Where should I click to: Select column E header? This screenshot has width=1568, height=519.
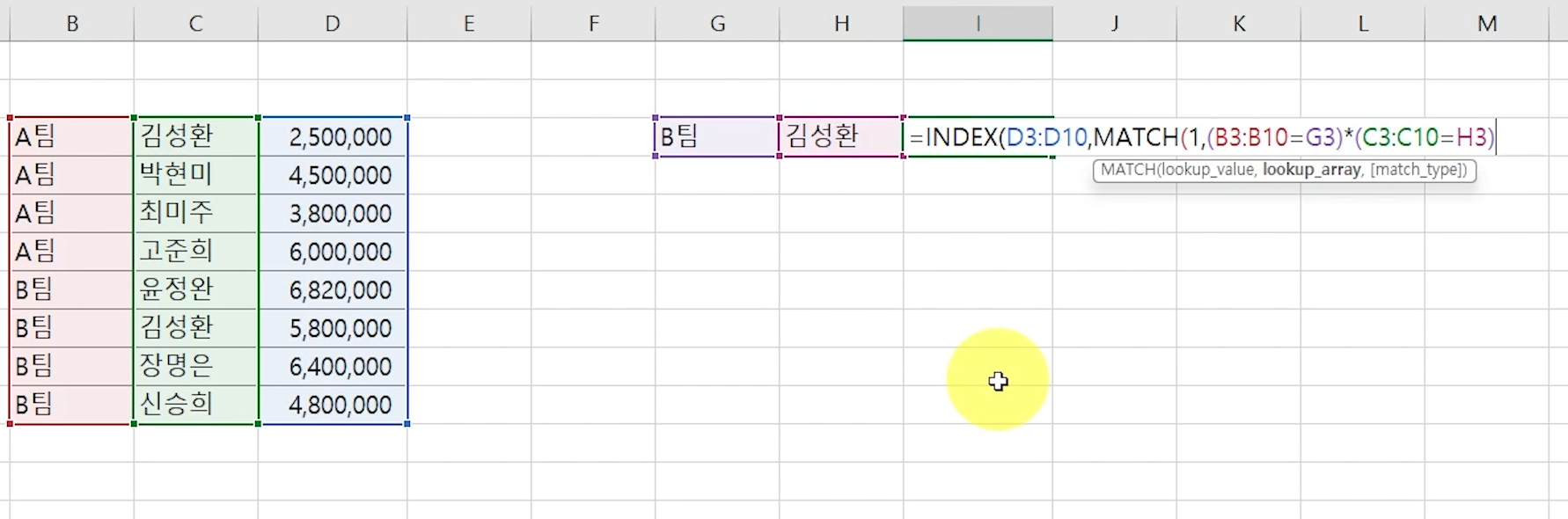tap(469, 24)
